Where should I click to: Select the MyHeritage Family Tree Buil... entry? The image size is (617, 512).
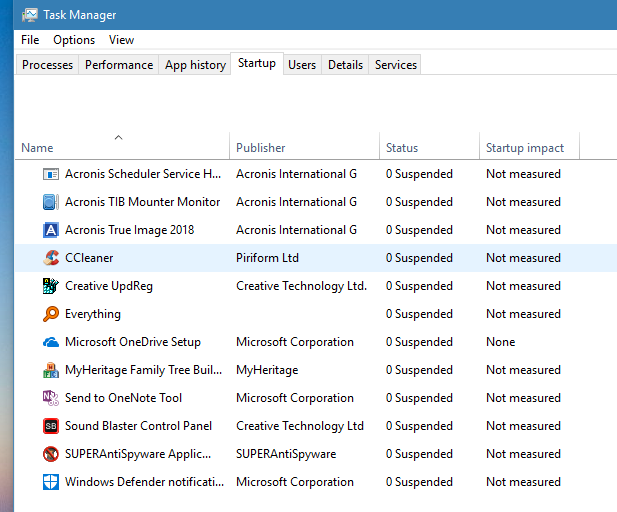pyautogui.click(x=143, y=370)
